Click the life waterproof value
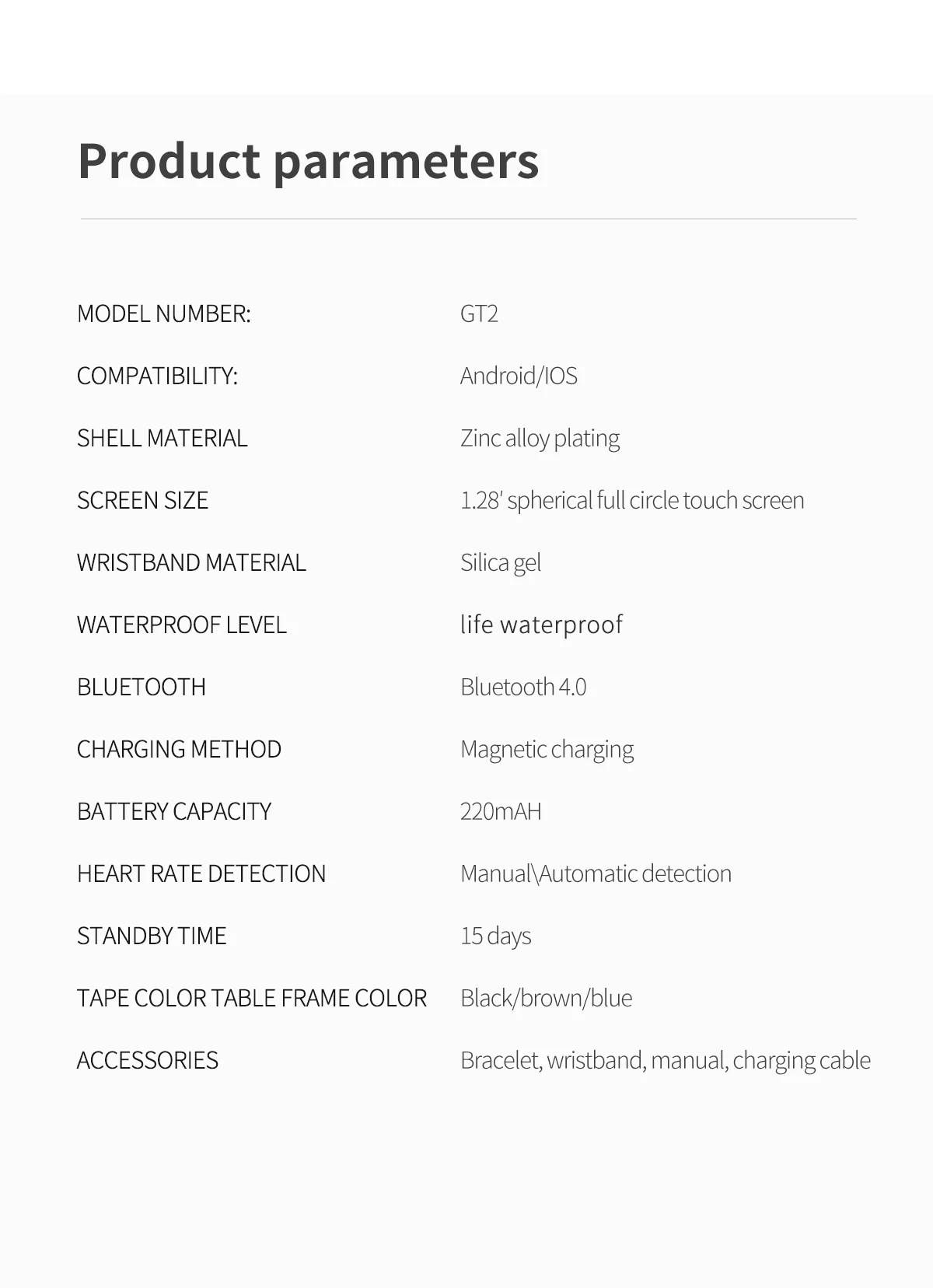933x1288 pixels. (541, 625)
